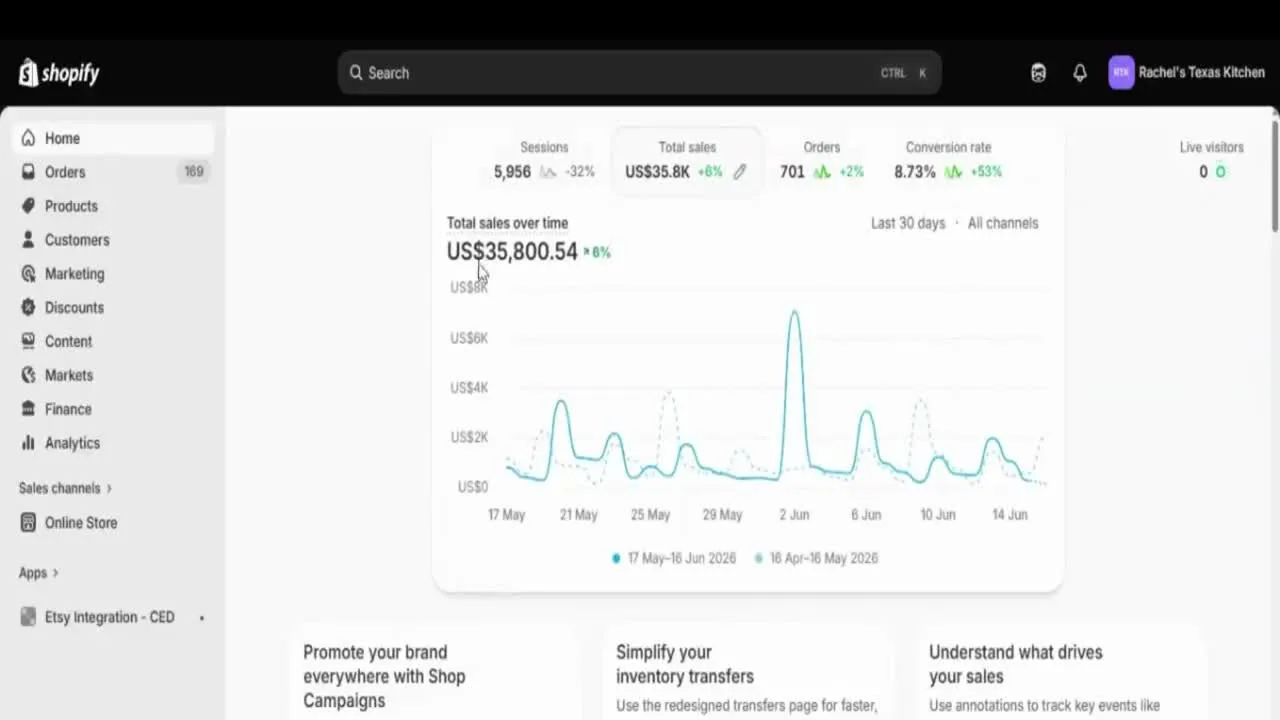Click the light legend dot for 16 Apr–16 May 2026
Image resolution: width=1280 pixels, height=720 pixels.
[759, 558]
